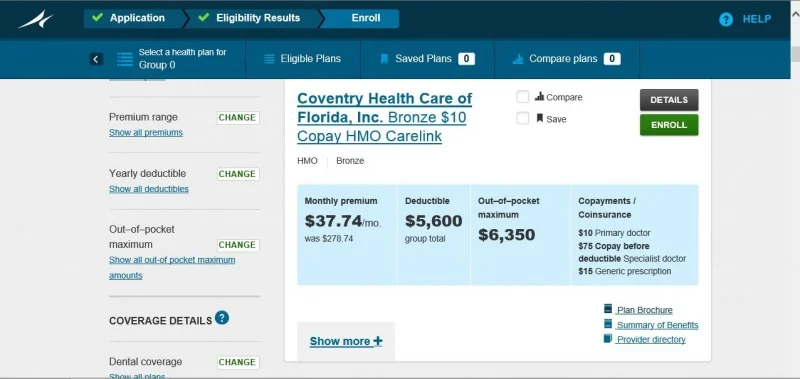Image resolution: width=800 pixels, height=379 pixels.
Task: Click the list icon for Select a health plan
Action: [x=125, y=59]
